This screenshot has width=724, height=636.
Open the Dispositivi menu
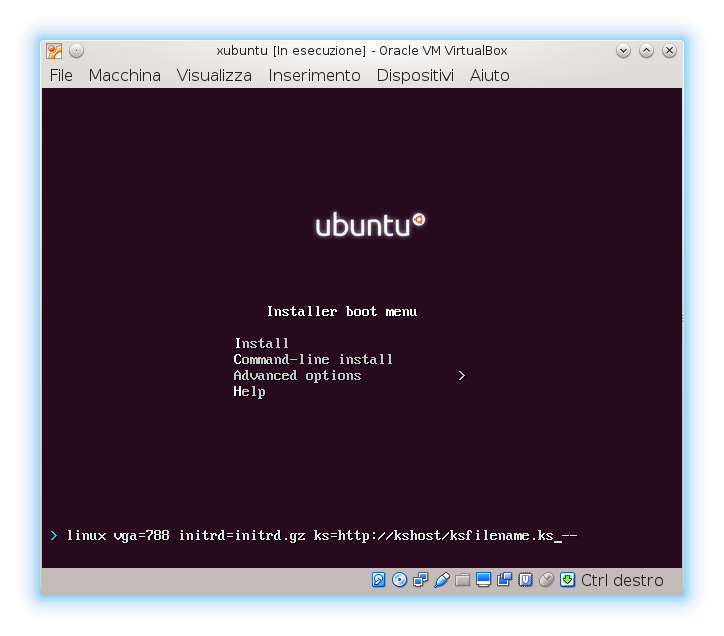[415, 75]
